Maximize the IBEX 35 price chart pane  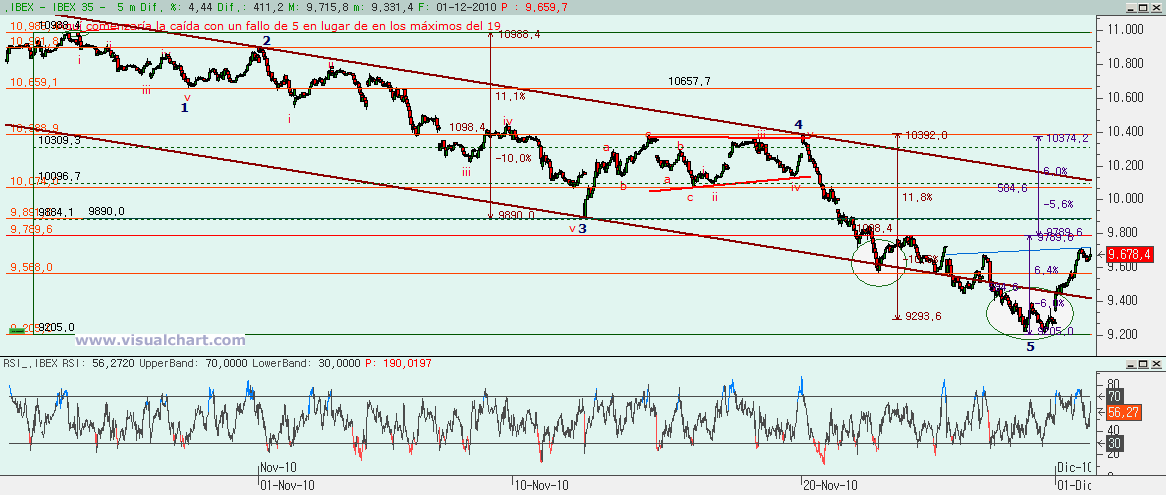pyautogui.click(x=1144, y=7)
